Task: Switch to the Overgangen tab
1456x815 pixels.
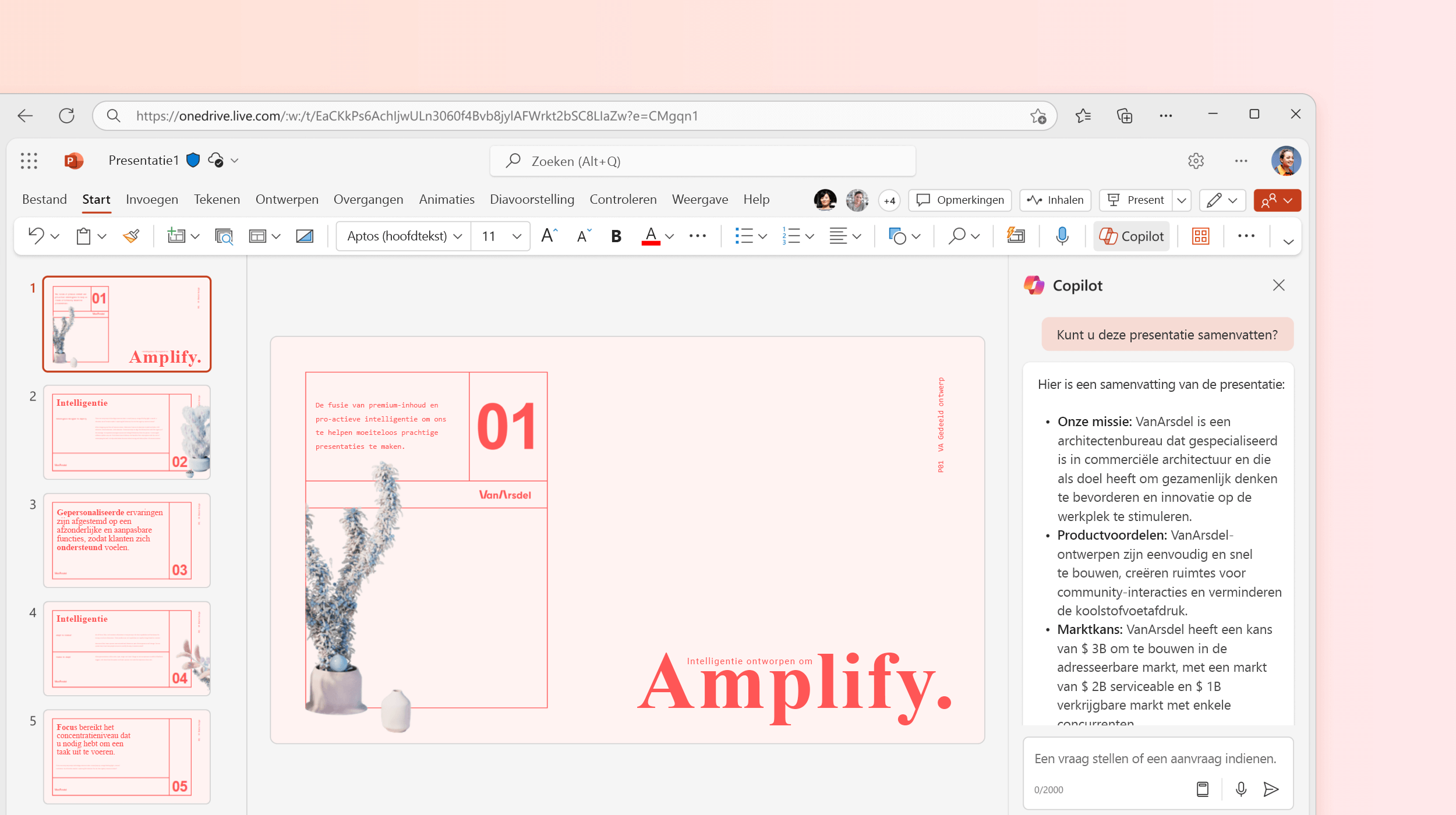Action: (368, 200)
